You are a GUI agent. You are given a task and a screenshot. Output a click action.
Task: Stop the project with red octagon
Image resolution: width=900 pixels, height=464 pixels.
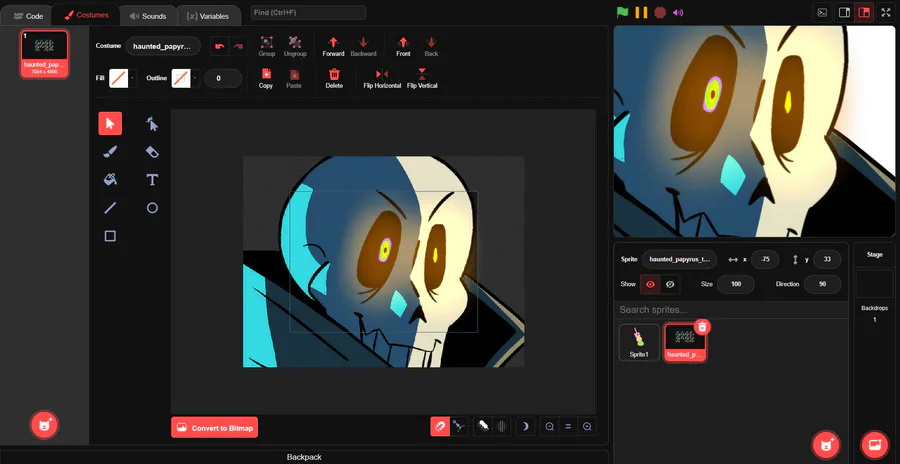pos(660,13)
